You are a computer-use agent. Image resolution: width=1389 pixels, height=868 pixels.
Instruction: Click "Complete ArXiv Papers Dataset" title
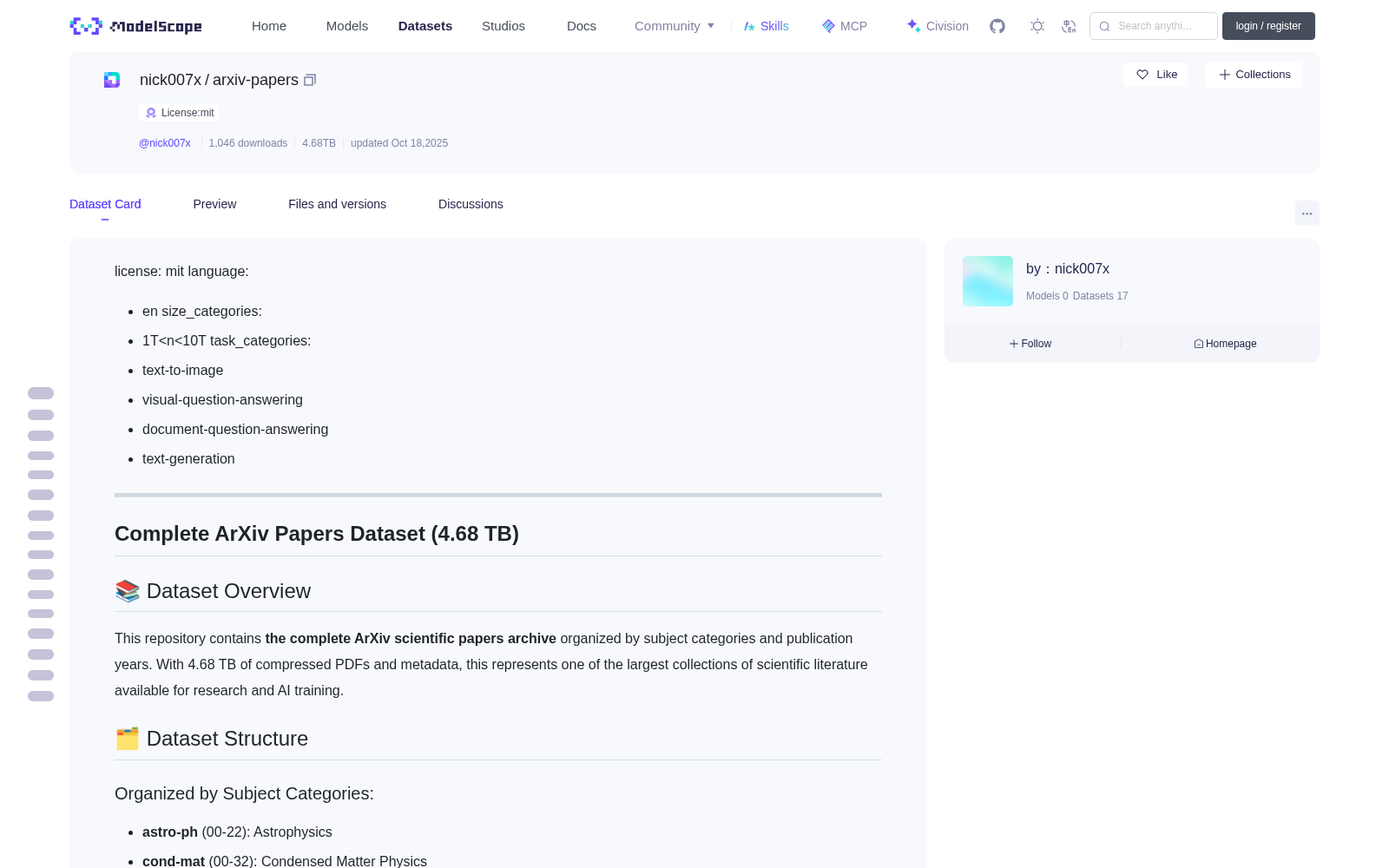tap(317, 534)
